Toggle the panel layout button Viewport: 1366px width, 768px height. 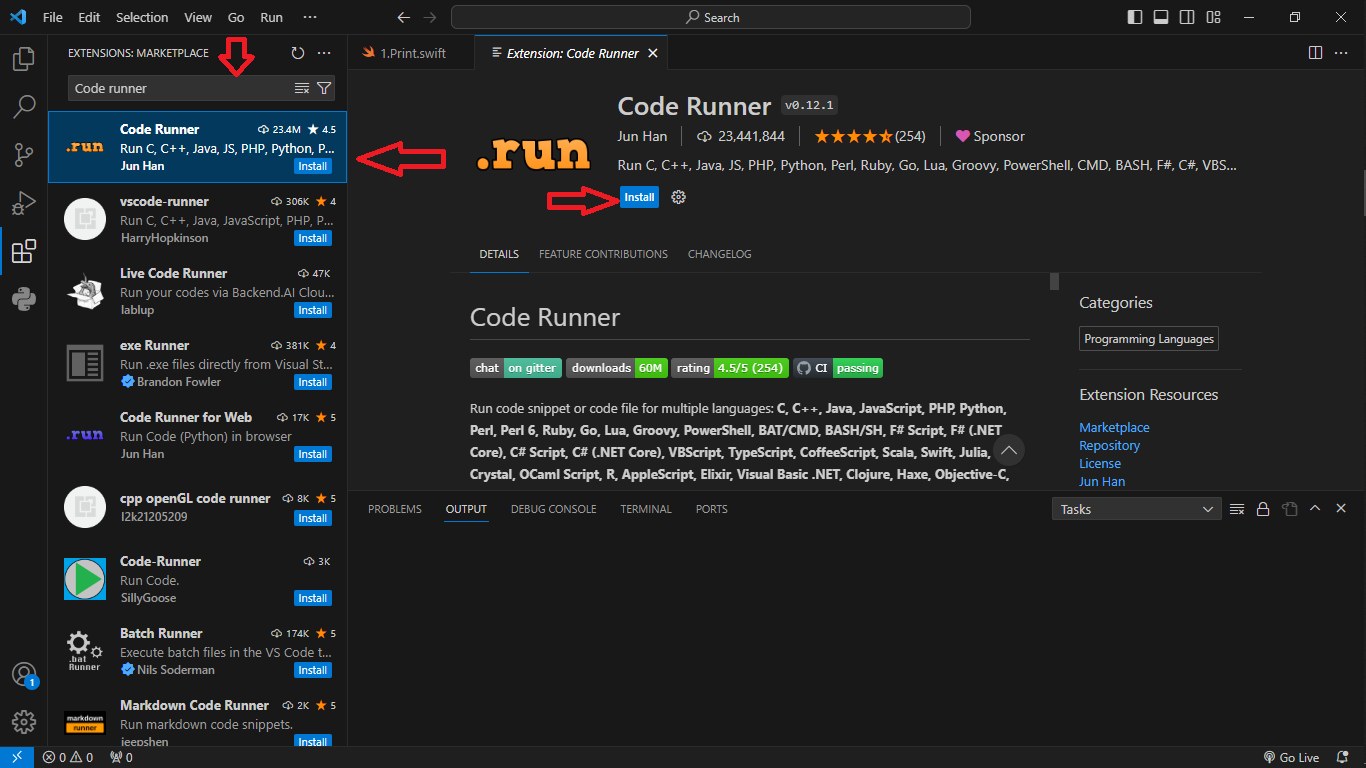pos(1160,17)
